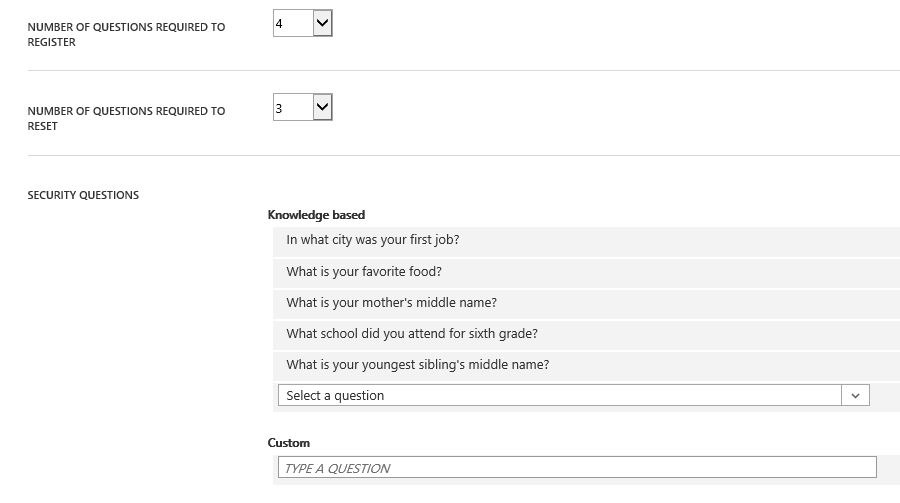Viewport: 900px width, 503px height.
Task: Select the mother's middle name question
Action: tap(391, 303)
